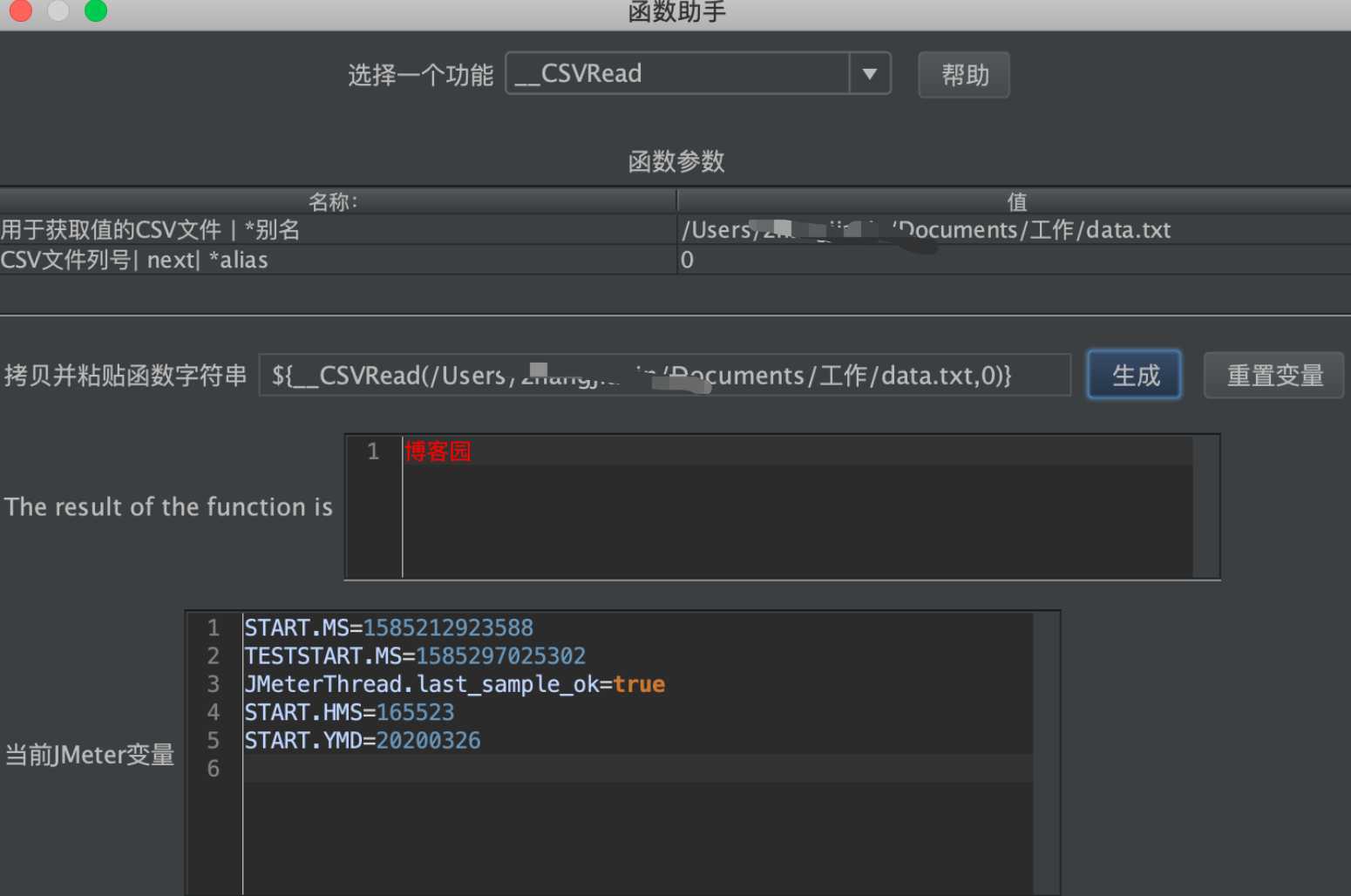
Task: Select the function string copy field
Action: tap(665, 375)
